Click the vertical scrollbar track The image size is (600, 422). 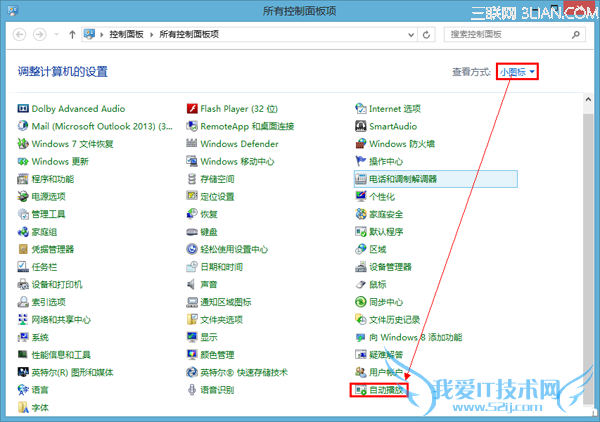588,259
